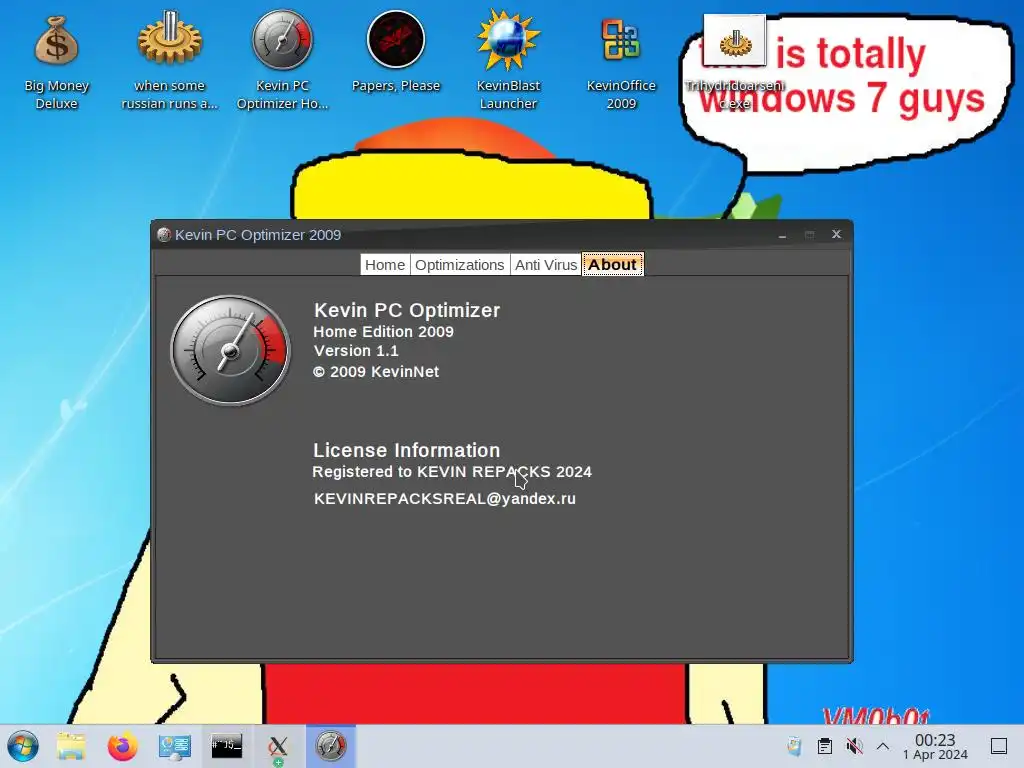Click the 'Version 1.1' text

pyautogui.click(x=356, y=351)
